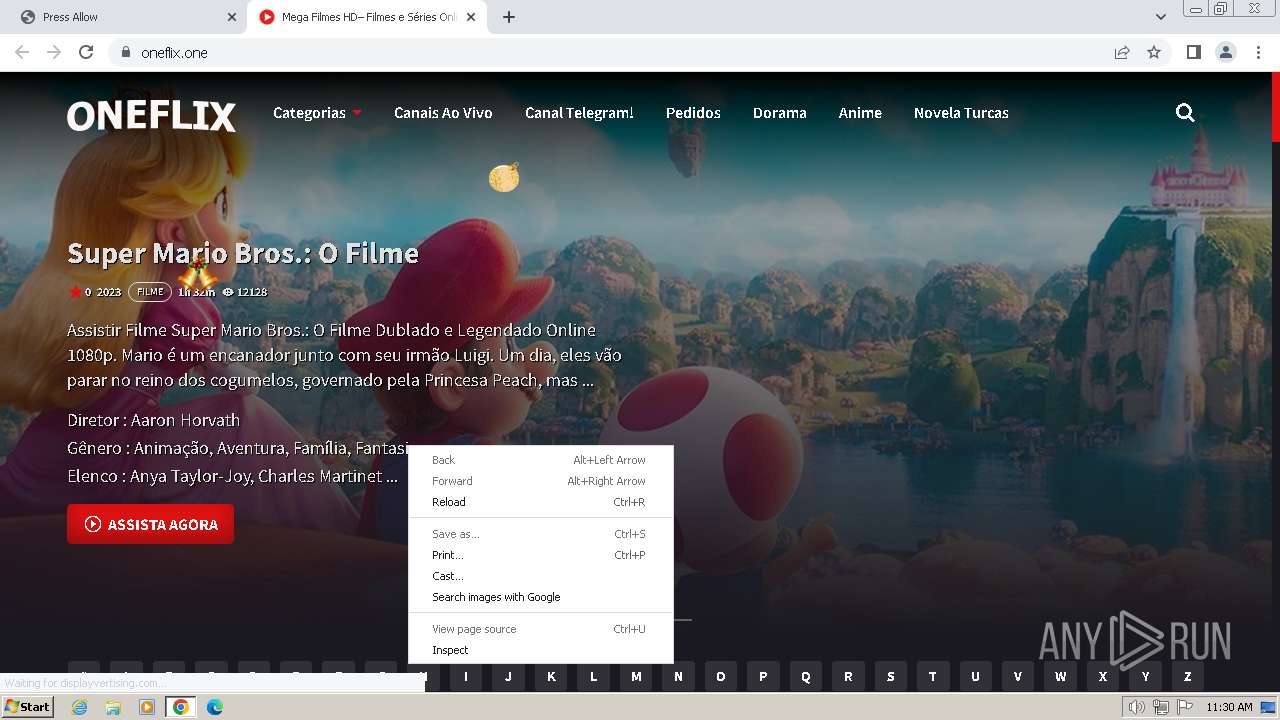Open the Dorama section
The width and height of the screenshot is (1280, 720).
coord(779,113)
